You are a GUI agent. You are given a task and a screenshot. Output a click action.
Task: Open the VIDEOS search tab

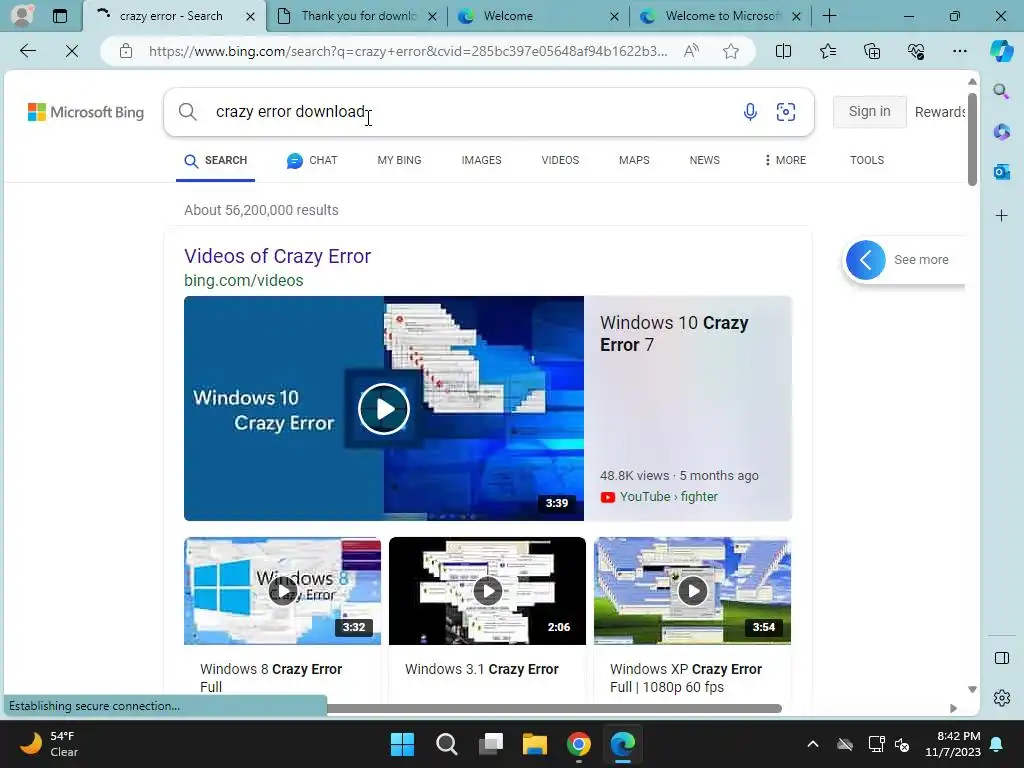560,160
